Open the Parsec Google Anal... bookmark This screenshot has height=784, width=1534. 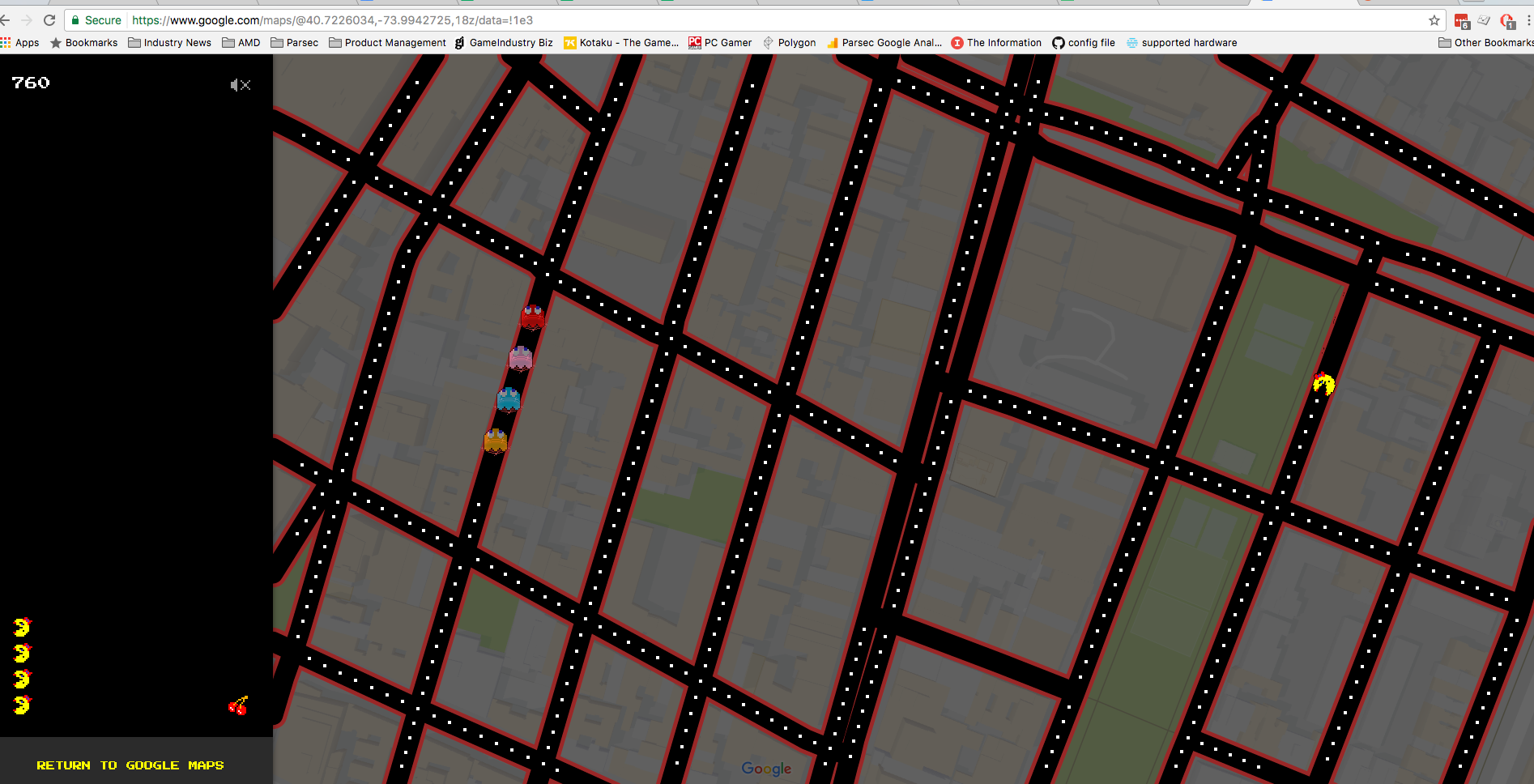(884, 43)
